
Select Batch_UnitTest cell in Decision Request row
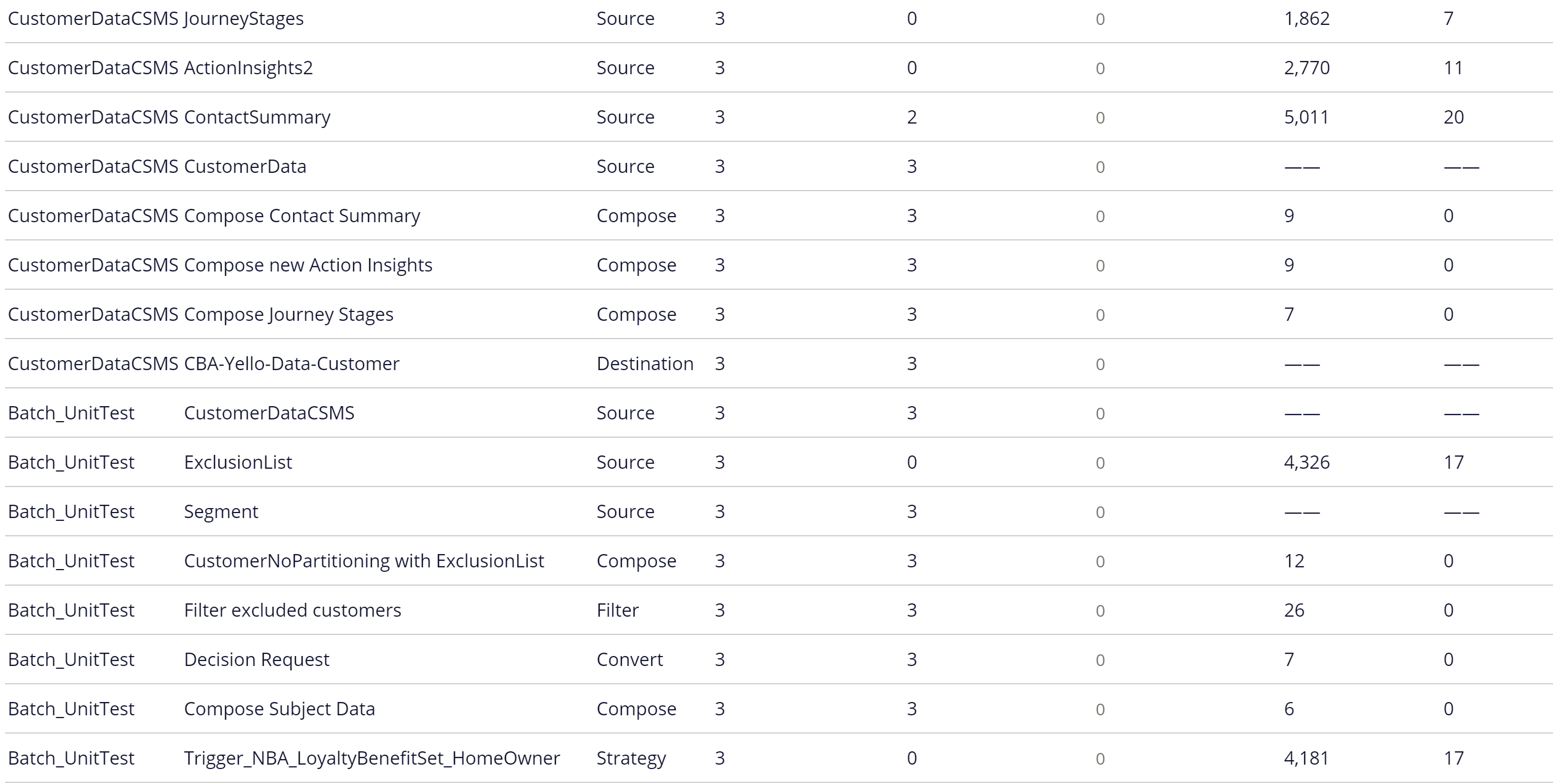(71, 659)
